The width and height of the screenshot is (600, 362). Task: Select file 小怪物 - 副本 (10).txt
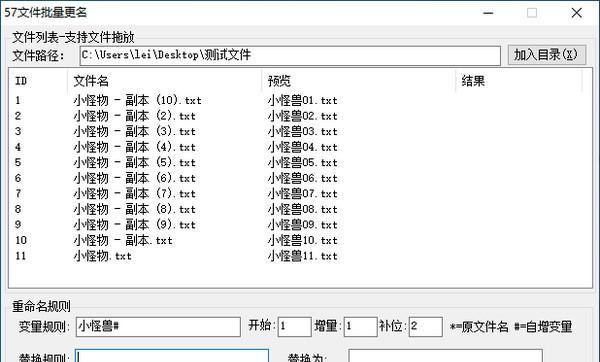pos(137,101)
